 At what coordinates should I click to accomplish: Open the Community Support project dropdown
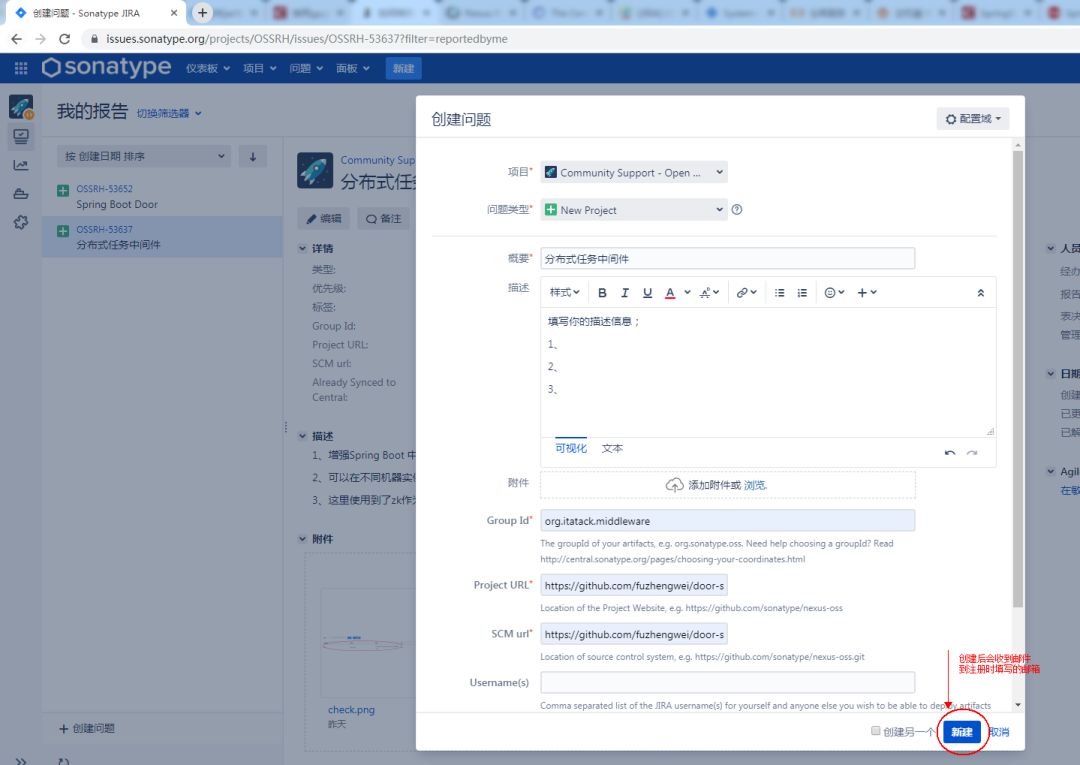(634, 172)
